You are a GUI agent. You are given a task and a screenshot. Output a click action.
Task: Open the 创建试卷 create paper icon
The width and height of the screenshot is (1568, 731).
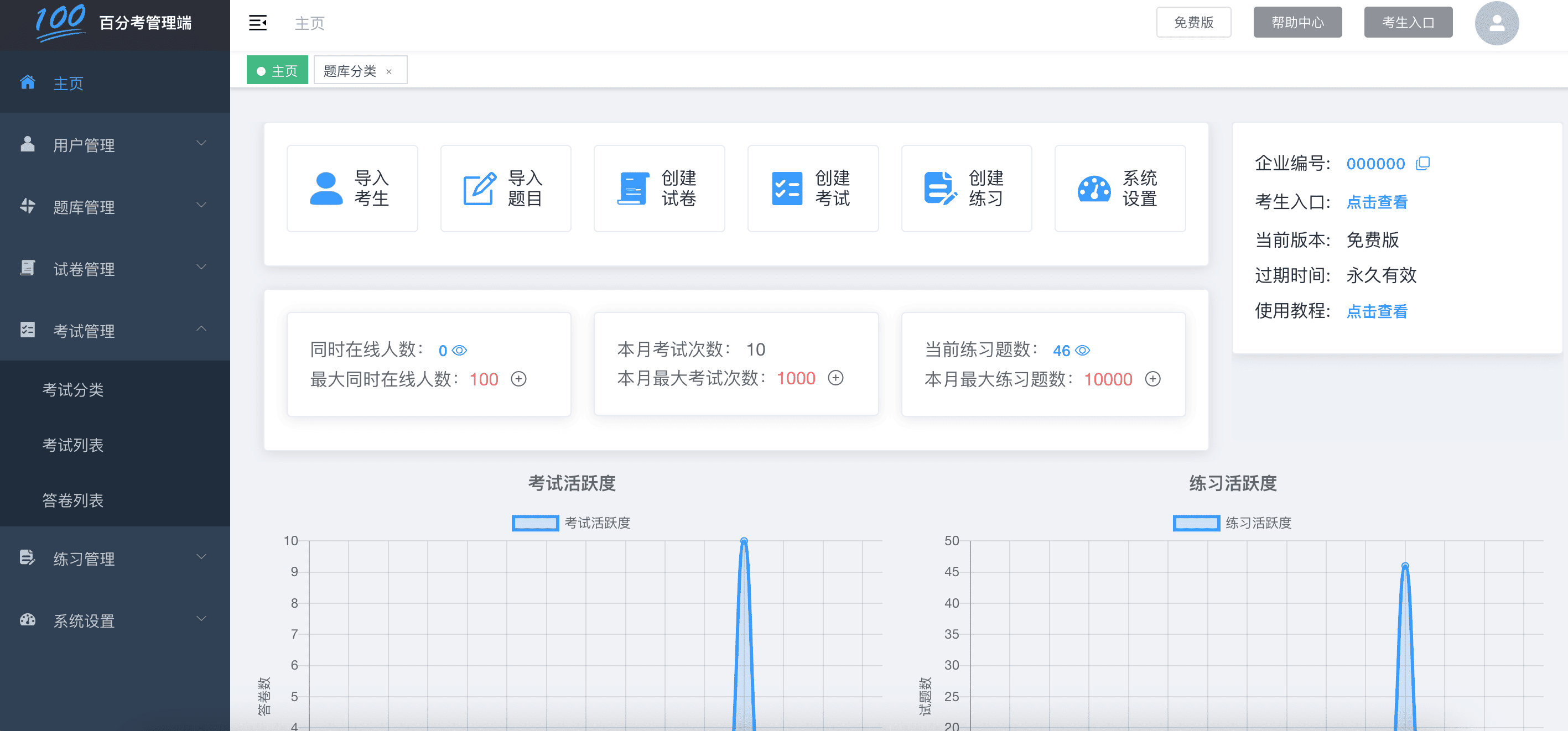click(x=659, y=188)
